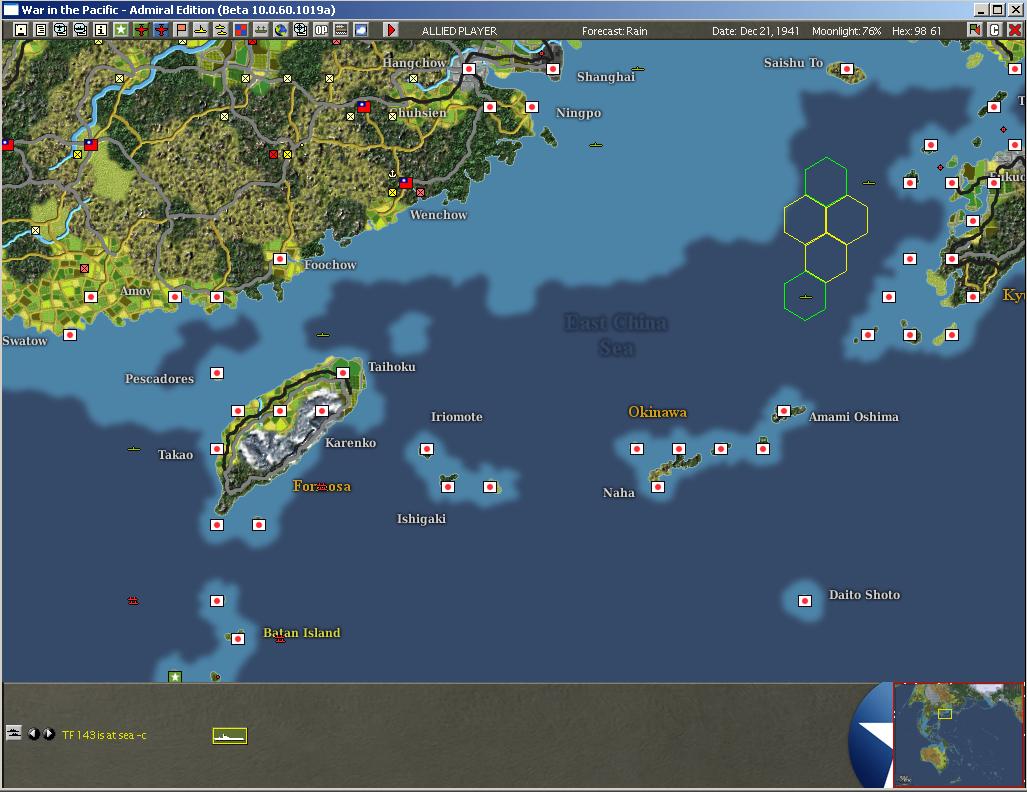
Task: Select the Swatow base marker
Action: point(70,335)
